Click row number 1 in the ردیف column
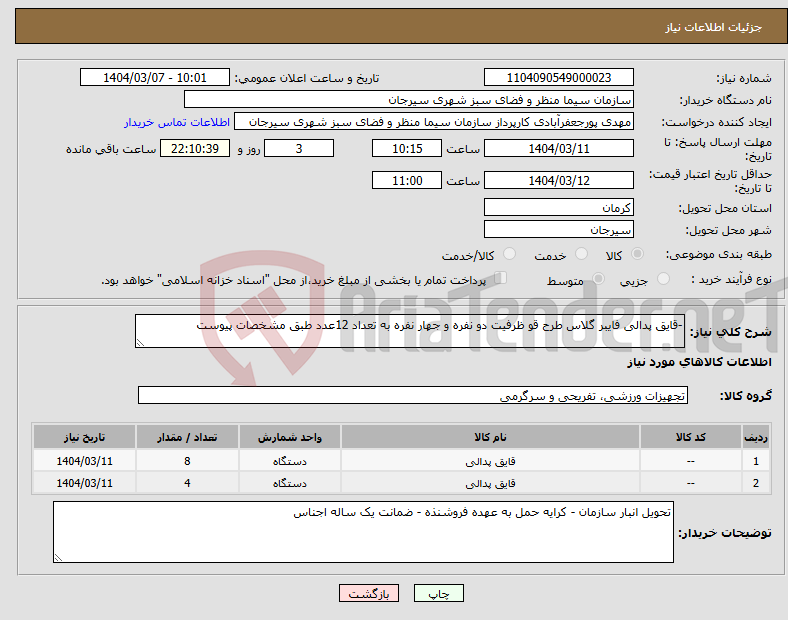 point(756,461)
